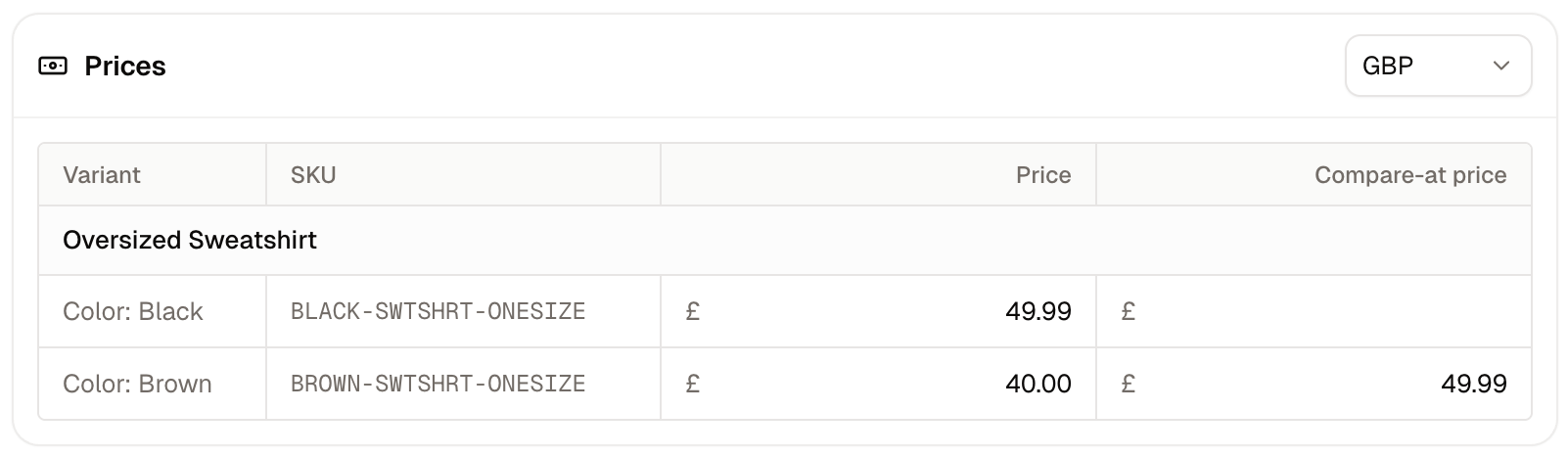Click pound symbol in Brown price field

click(693, 384)
